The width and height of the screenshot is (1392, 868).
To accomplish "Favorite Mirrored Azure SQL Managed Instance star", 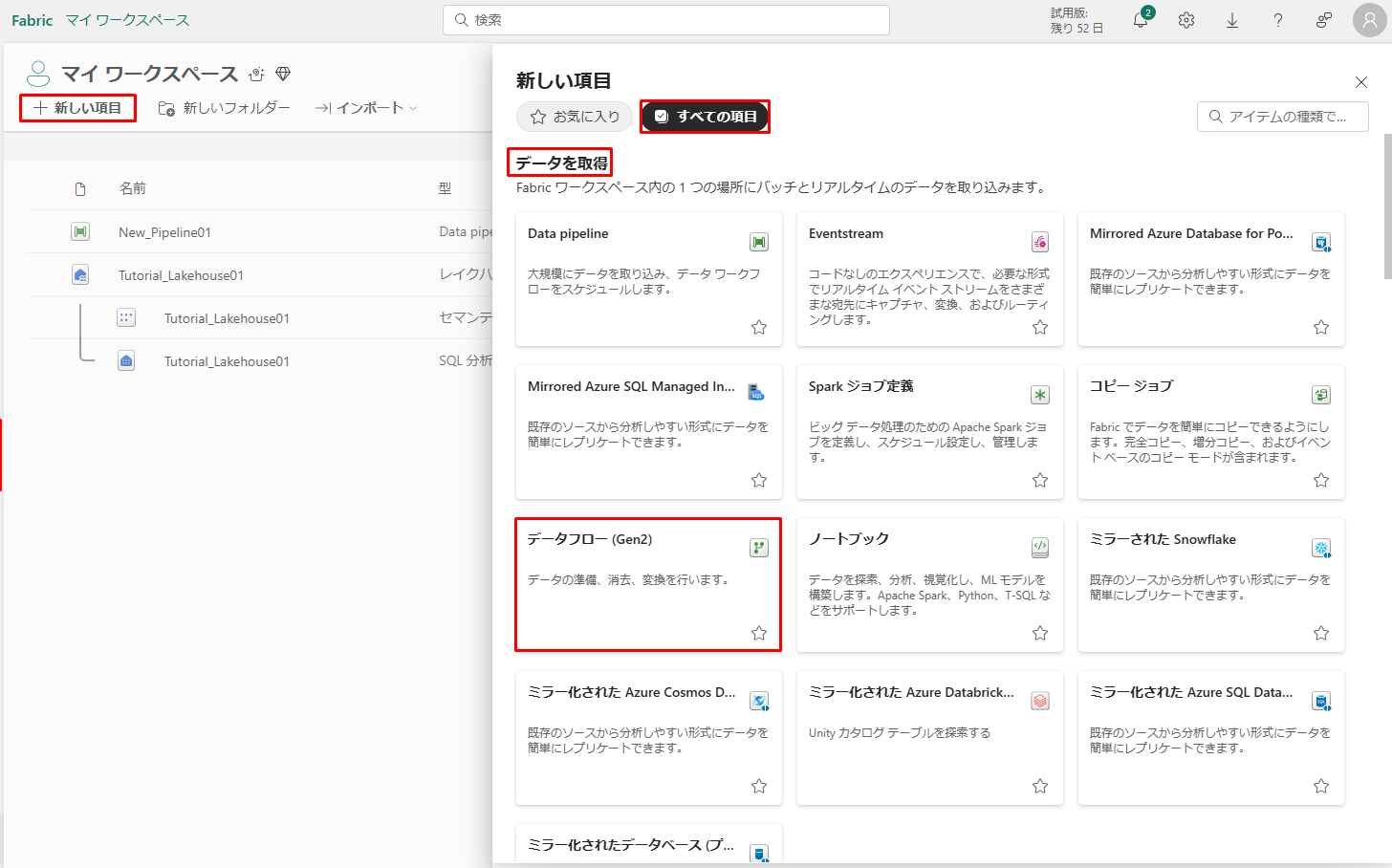I will (759, 480).
